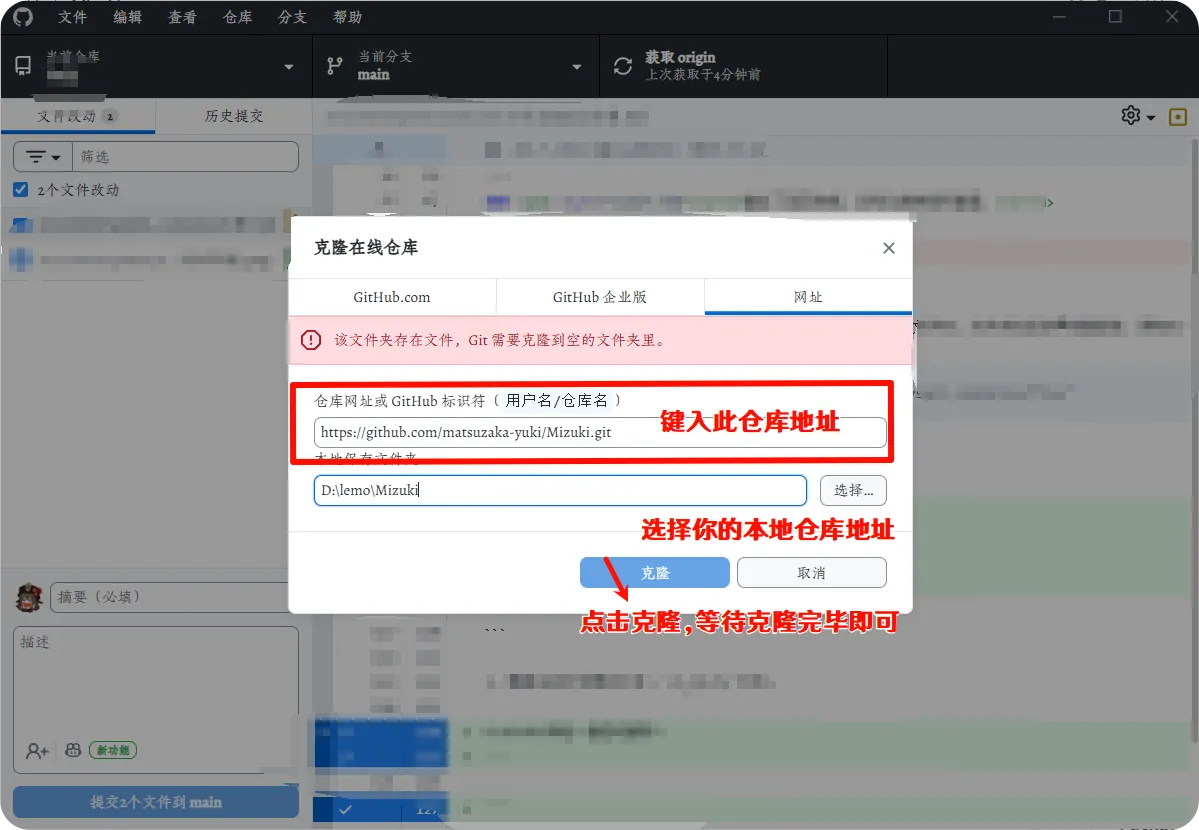
Task: Switch to the 历史提交 tab
Action: point(234,116)
